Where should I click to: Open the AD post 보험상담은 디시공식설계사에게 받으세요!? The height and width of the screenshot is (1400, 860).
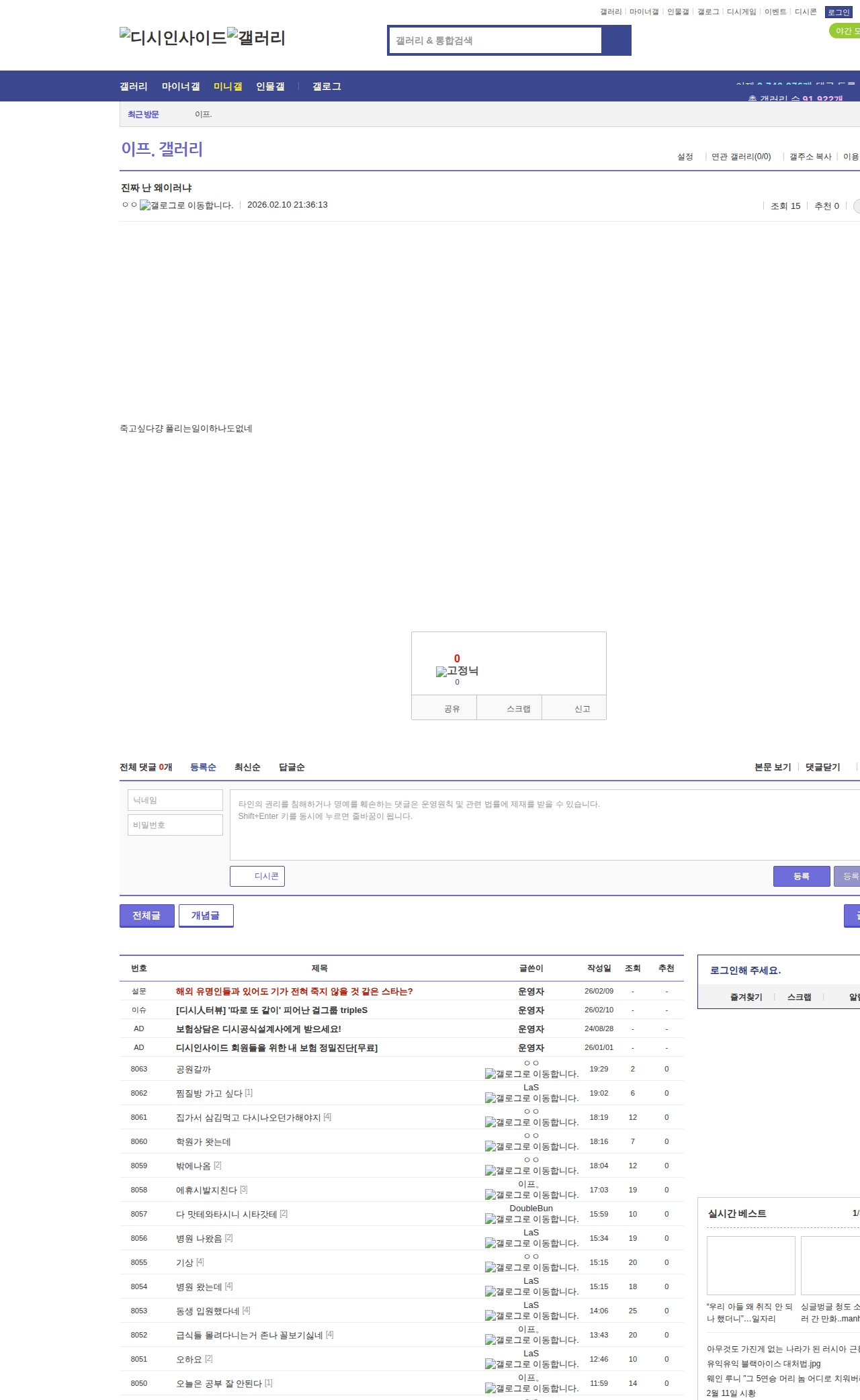coord(259,1029)
